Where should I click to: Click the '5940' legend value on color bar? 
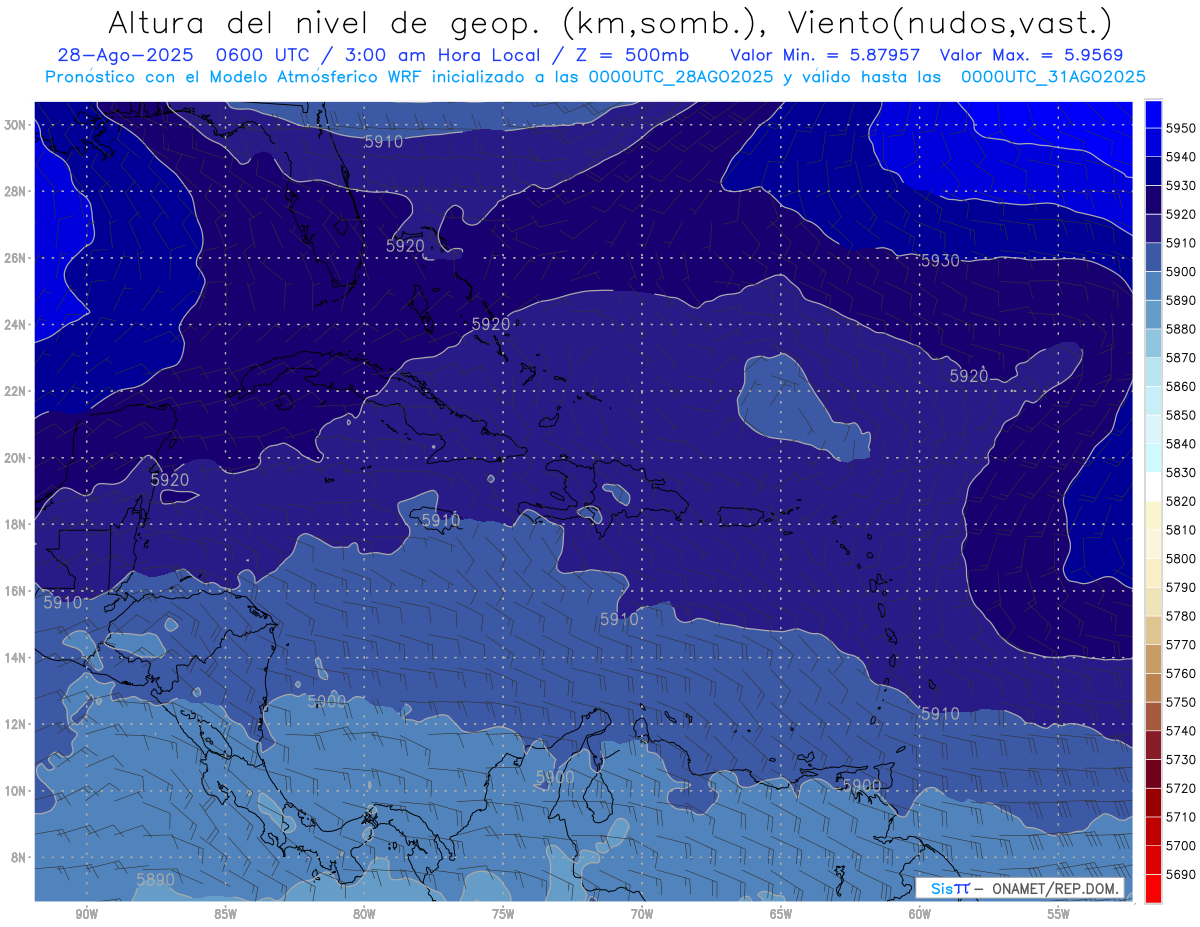click(1180, 157)
